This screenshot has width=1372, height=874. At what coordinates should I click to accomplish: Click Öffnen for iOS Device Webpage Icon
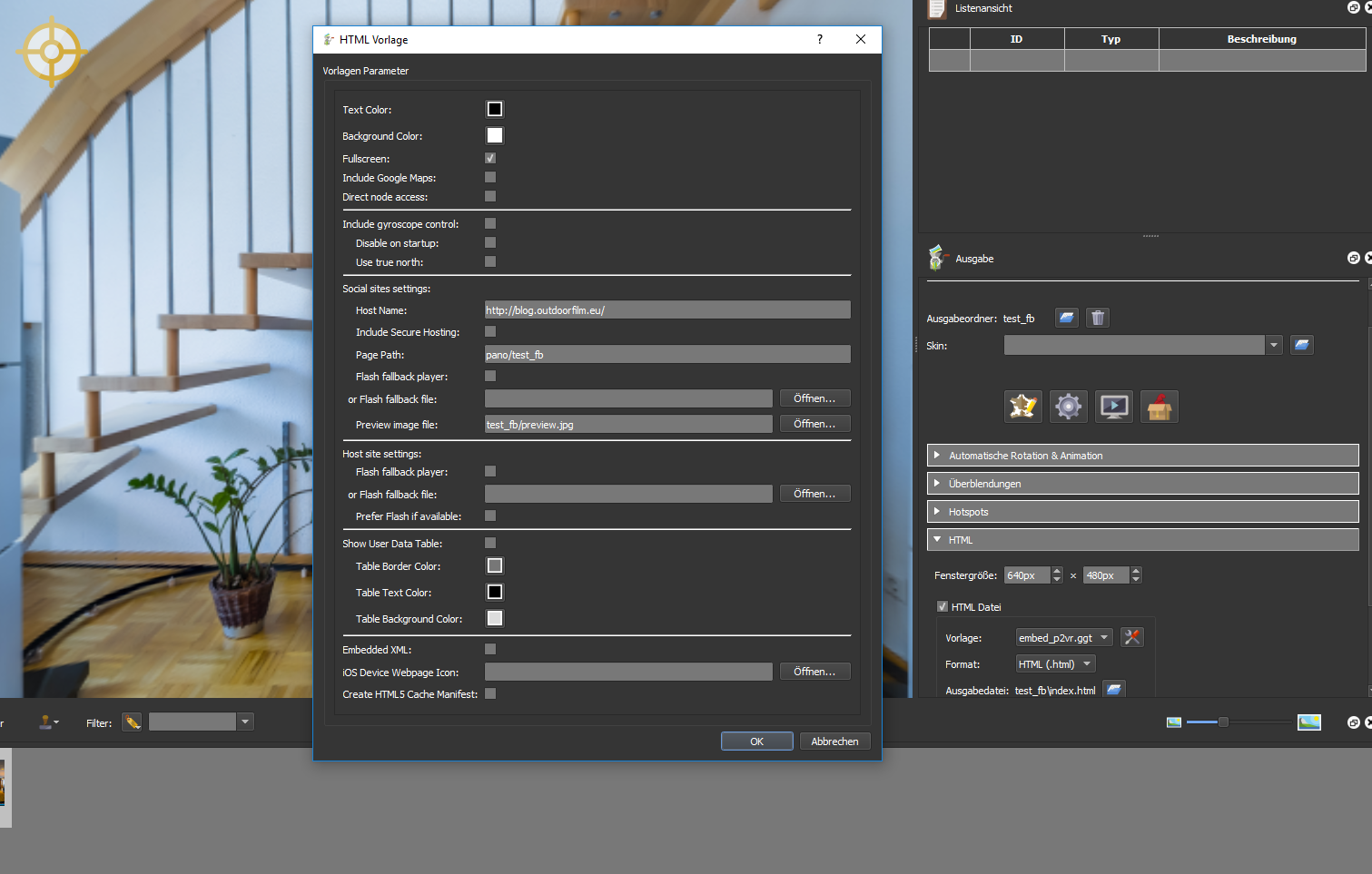[815, 672]
